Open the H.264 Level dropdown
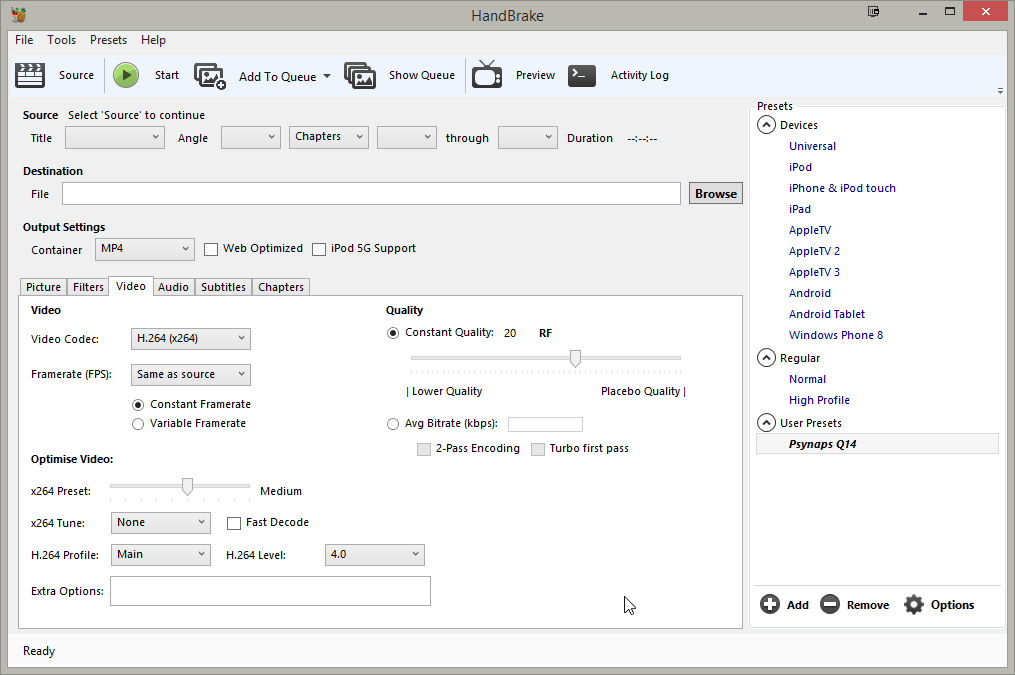The image size is (1015, 675). coord(375,555)
